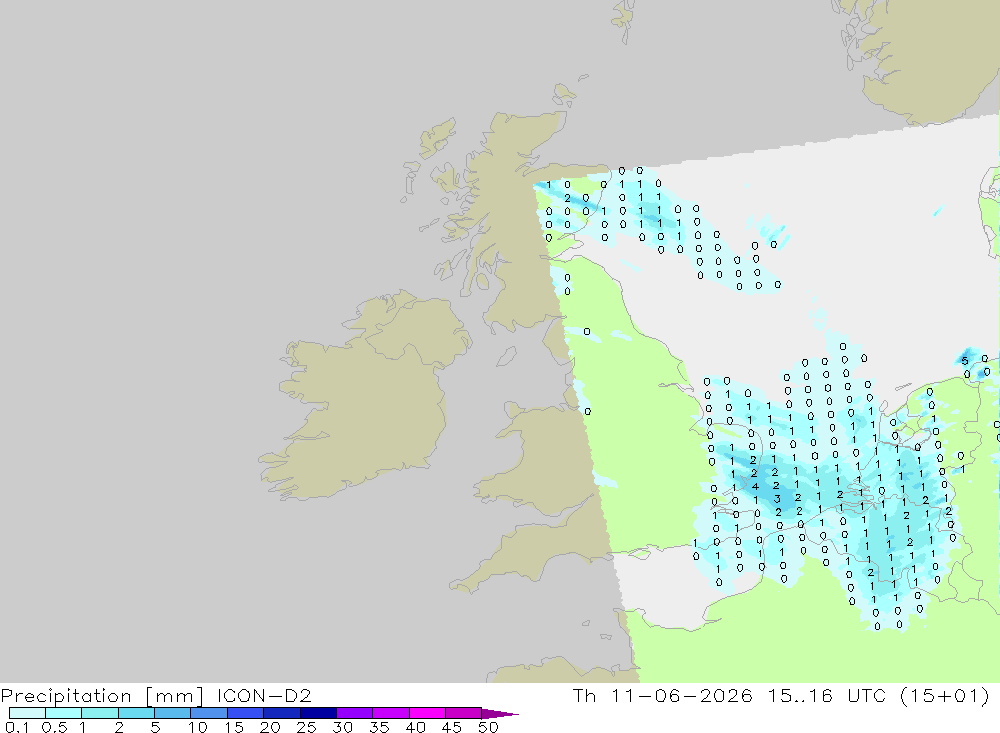
Task: Click the '(15+01)' forecast offset text
Action: pyautogui.click(x=945, y=696)
